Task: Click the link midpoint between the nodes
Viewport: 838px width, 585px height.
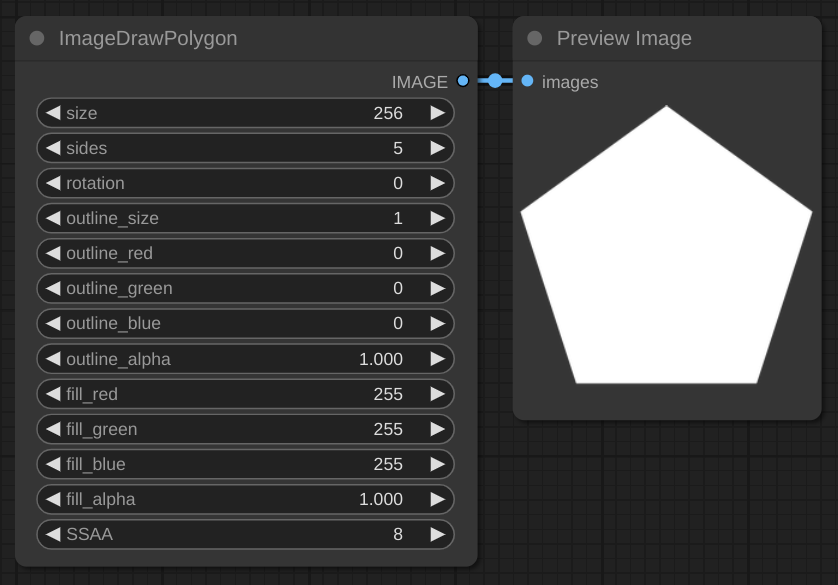Action: click(495, 81)
